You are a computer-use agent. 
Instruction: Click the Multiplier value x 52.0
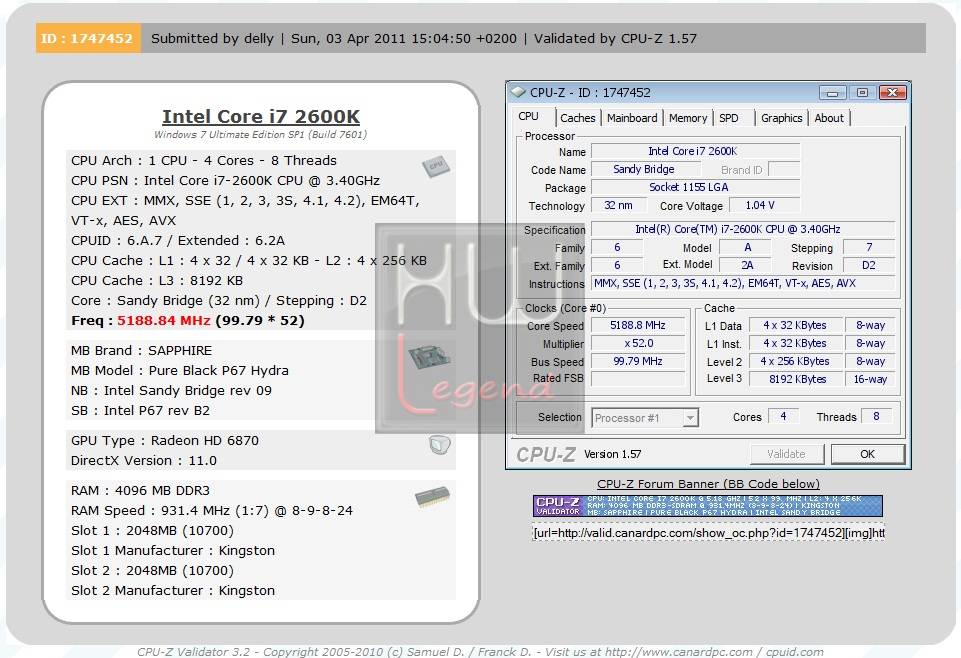[638, 343]
